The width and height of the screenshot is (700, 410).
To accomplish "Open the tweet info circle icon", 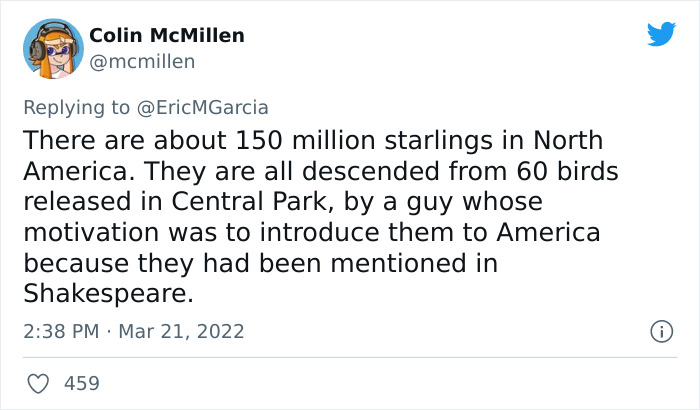I will [x=659, y=330].
